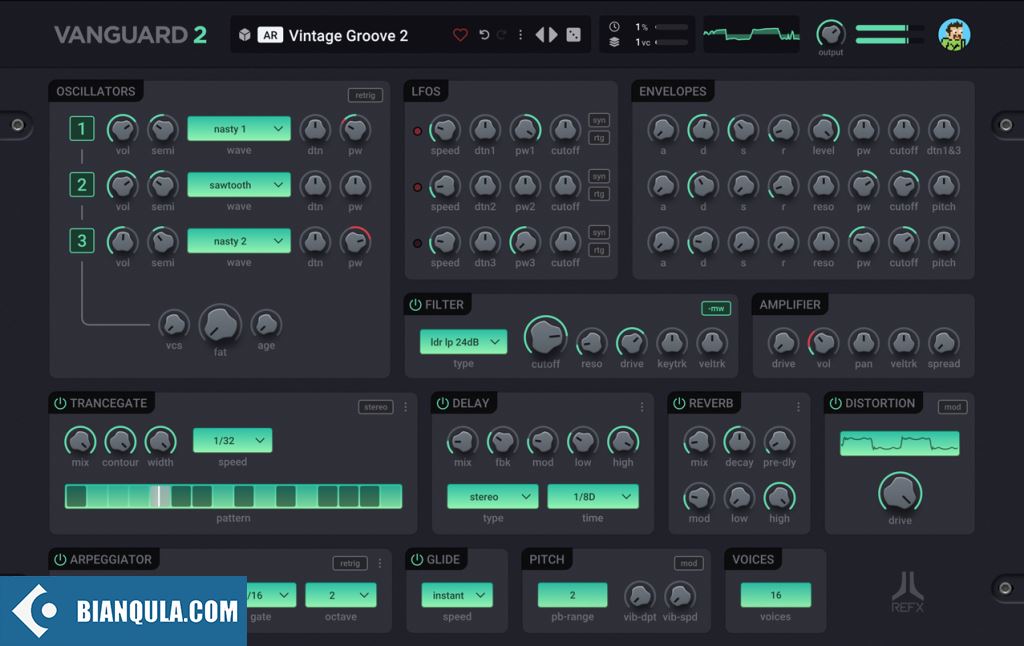
Task: Click LFO 1 red indicator light
Action: tap(417, 131)
